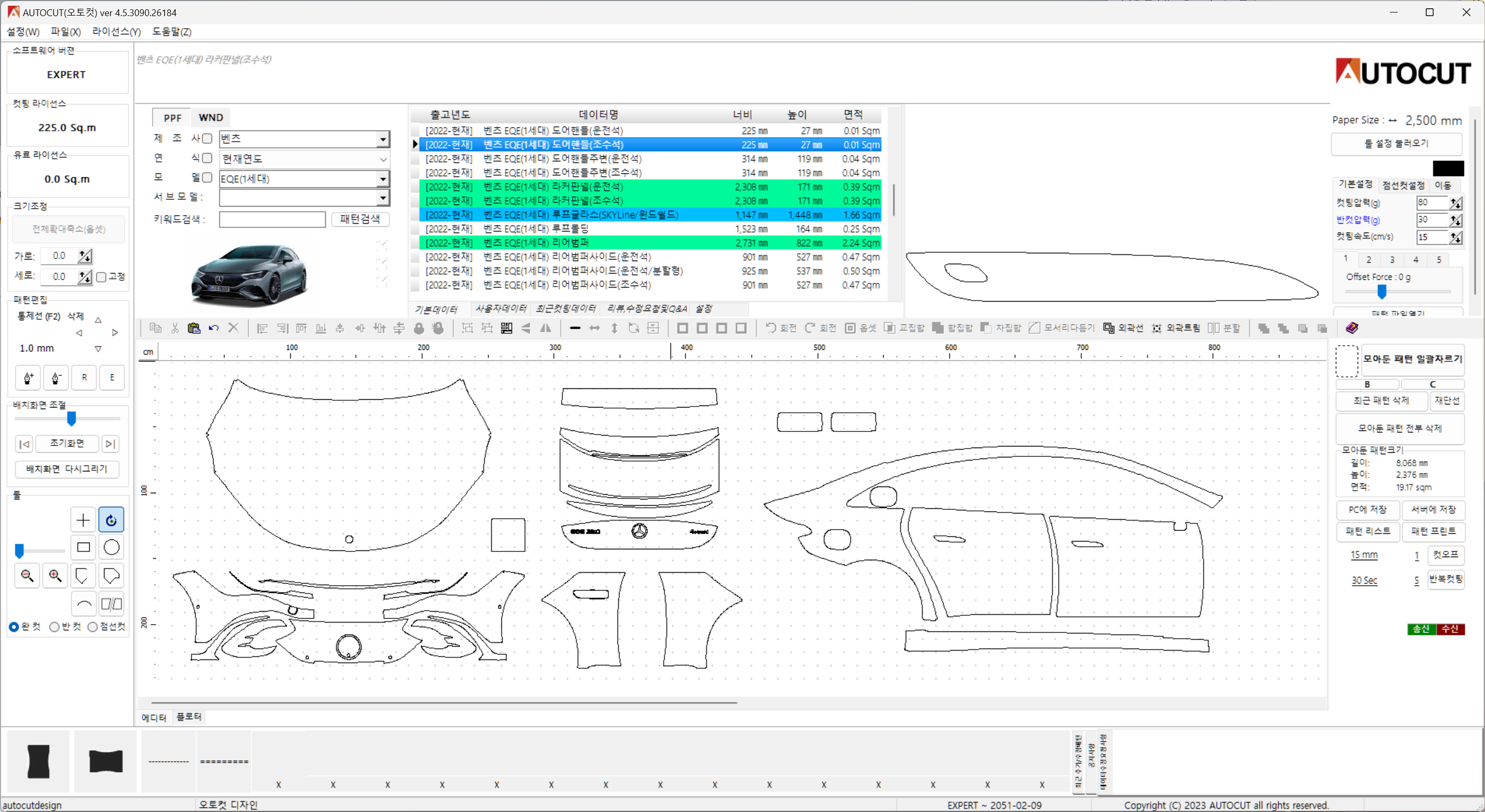Viewport: 1485px width, 812px height.
Task: Click the counter-clockwise 회전 rotate icon
Action: click(x=781, y=328)
